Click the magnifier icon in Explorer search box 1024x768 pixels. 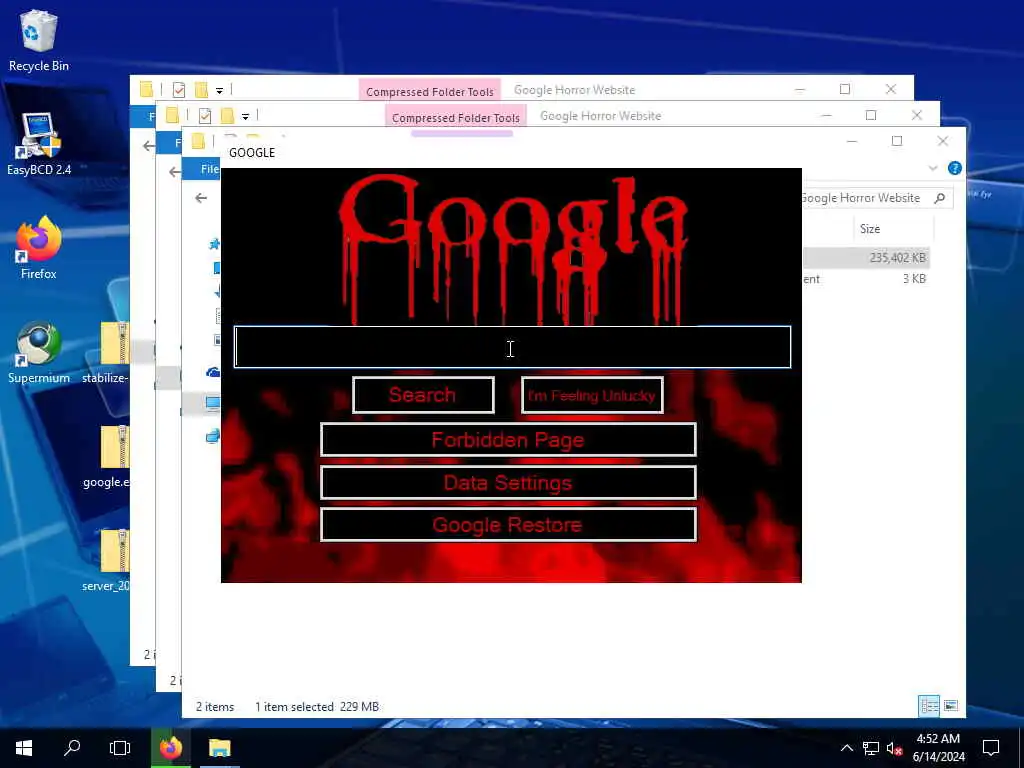pos(940,198)
